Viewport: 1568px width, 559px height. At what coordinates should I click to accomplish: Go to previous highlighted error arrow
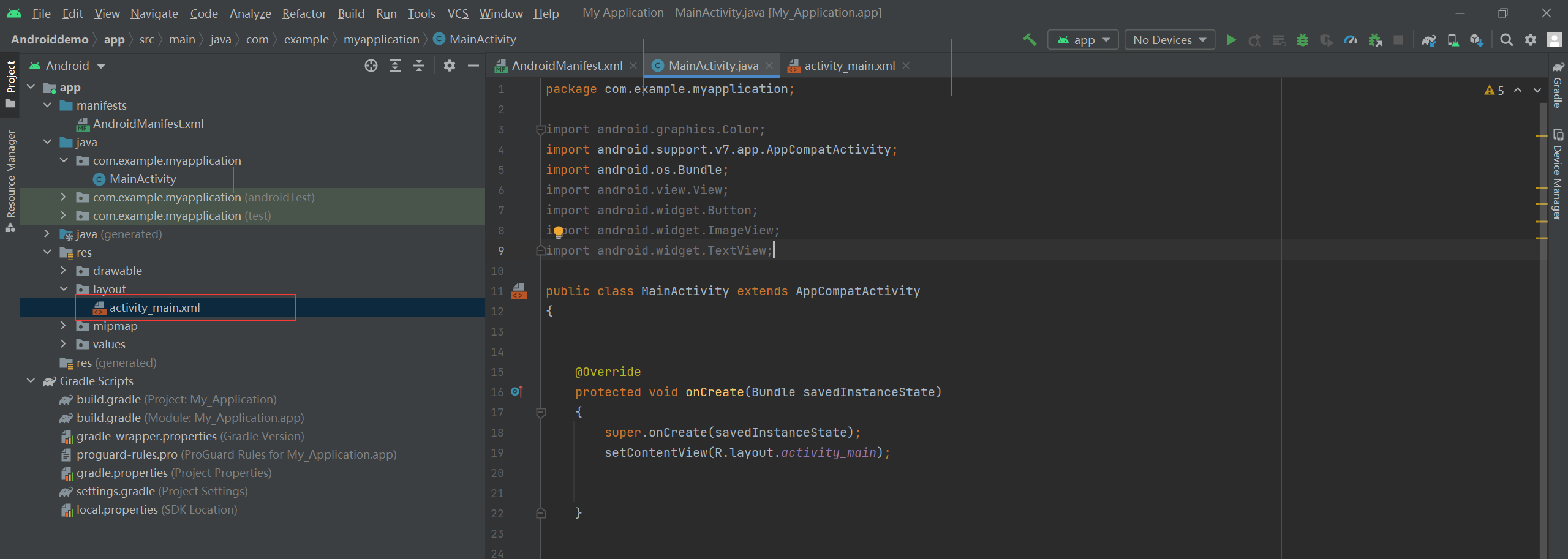pos(1518,90)
